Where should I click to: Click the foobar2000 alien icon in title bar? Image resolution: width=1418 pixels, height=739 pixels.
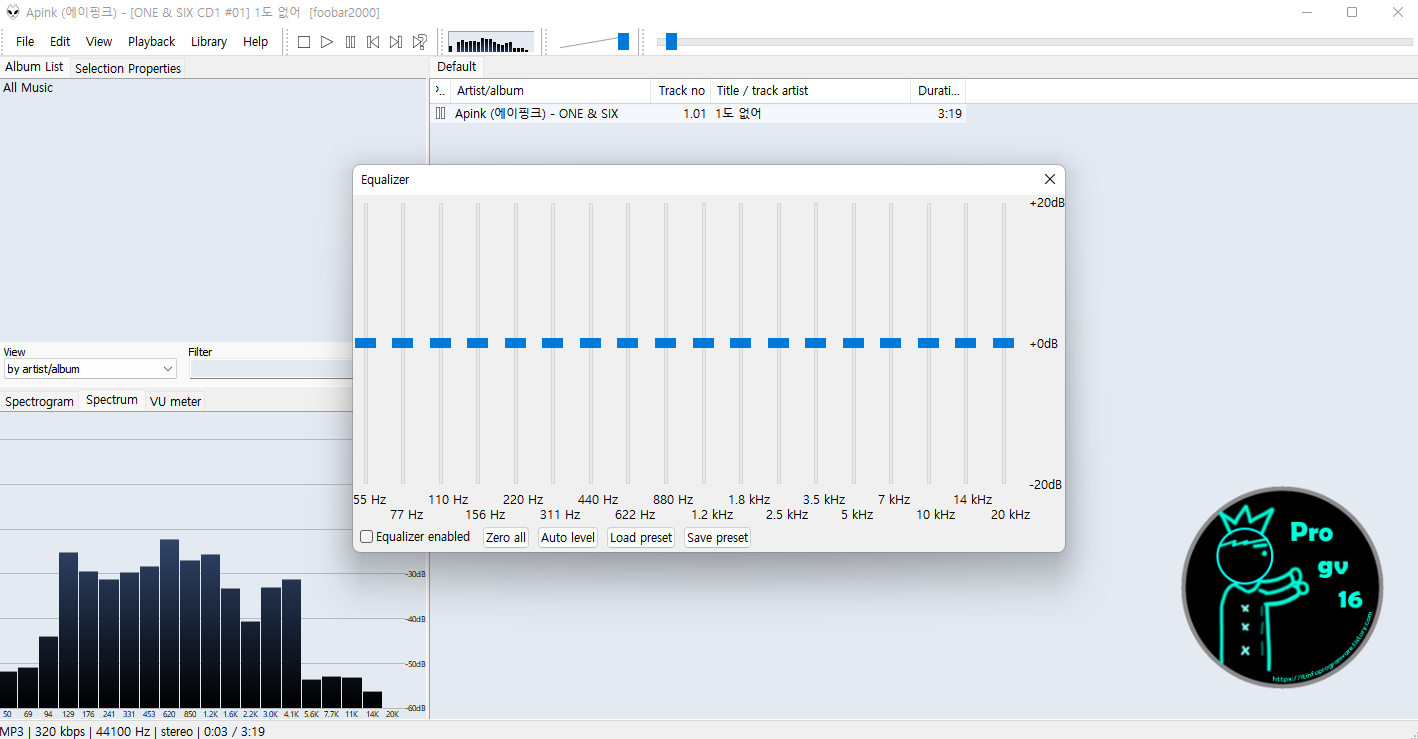[x=12, y=12]
